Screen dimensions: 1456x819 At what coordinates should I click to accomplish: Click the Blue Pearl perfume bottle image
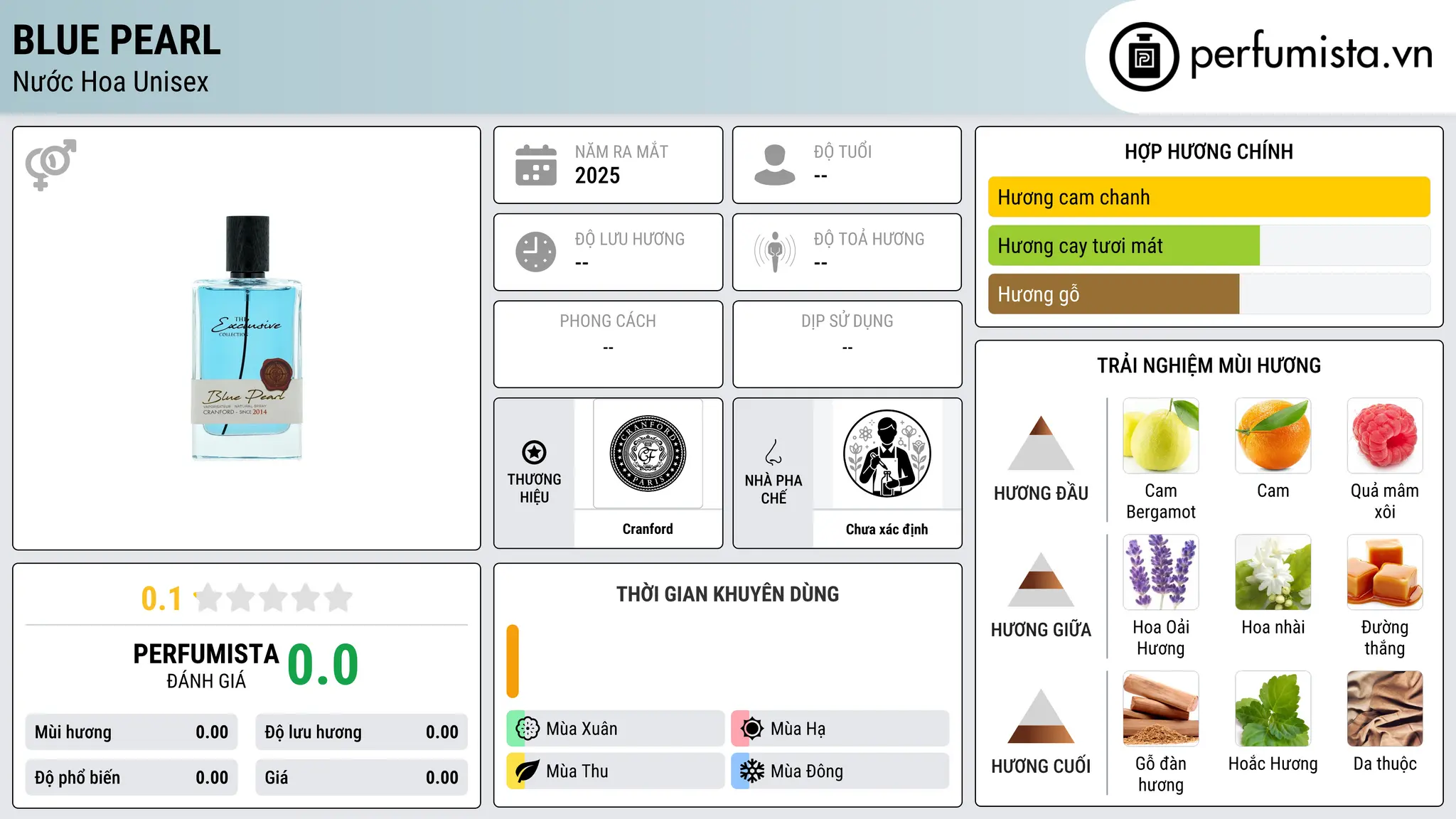pos(247,338)
